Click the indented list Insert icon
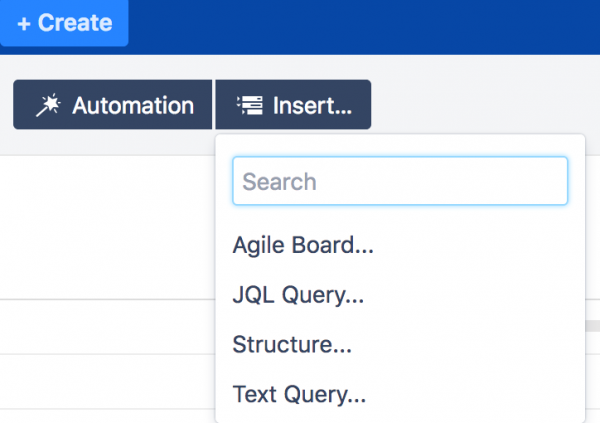This screenshot has height=423, width=600. (x=249, y=105)
